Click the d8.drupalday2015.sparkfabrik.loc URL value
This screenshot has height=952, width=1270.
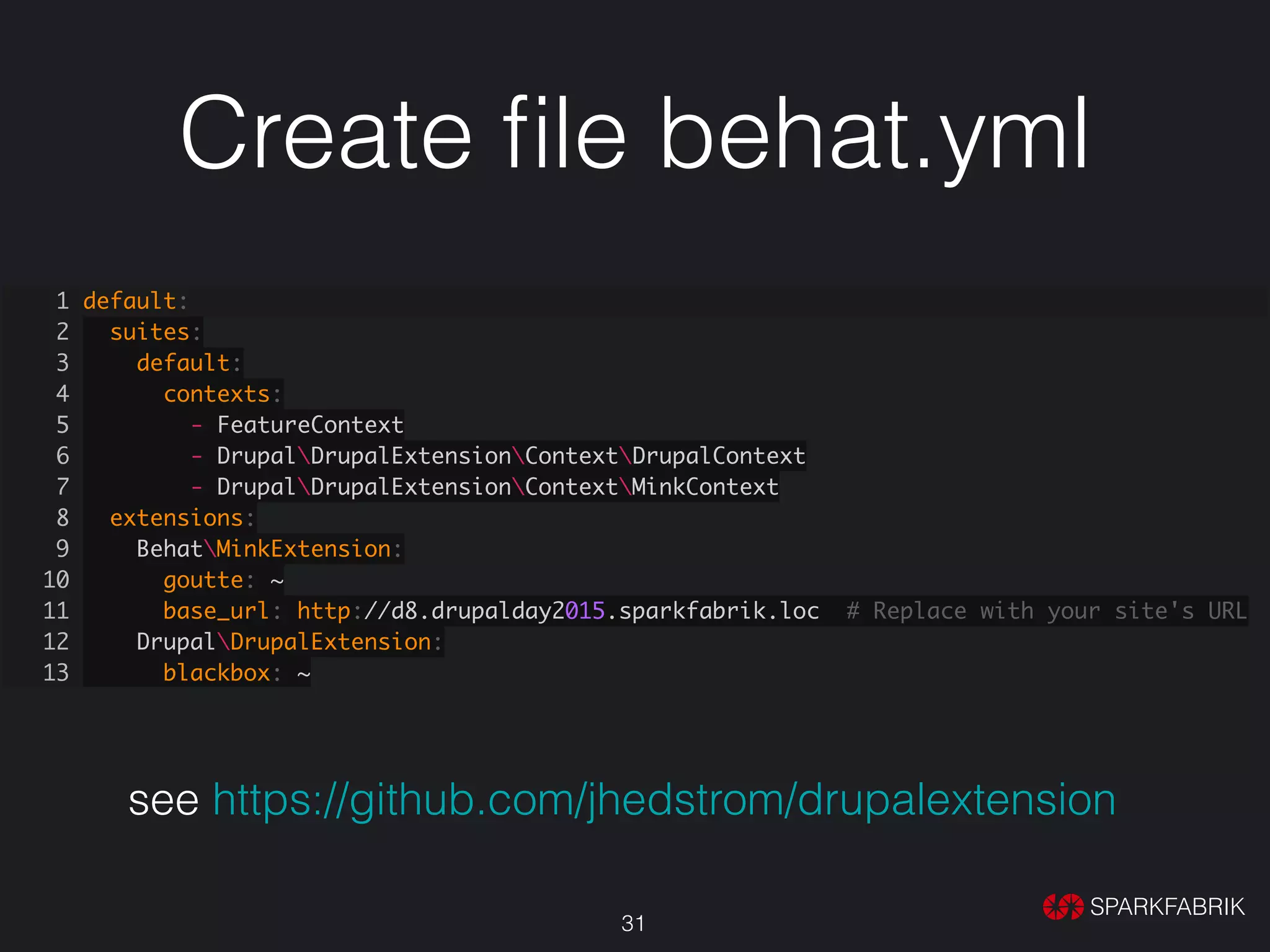pos(558,611)
